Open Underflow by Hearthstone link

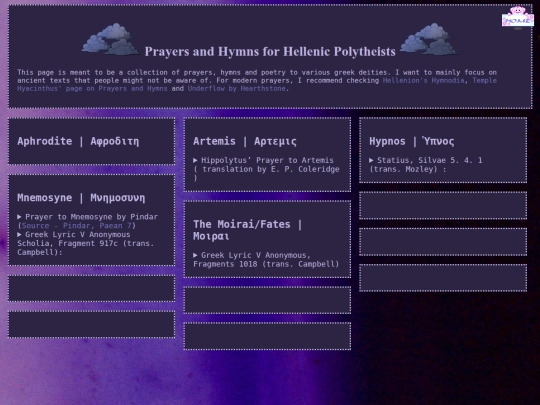236,89
